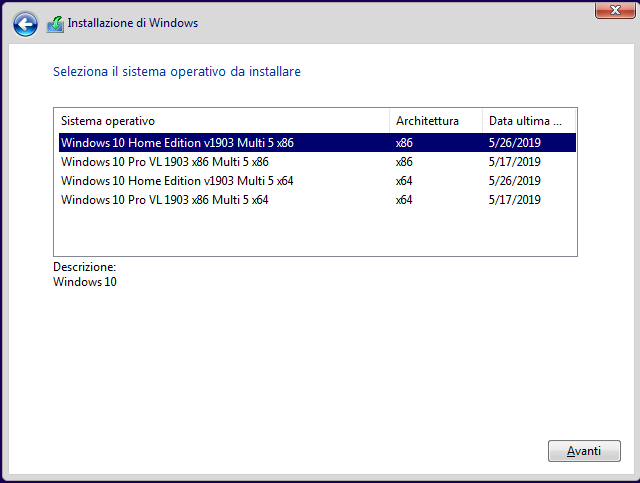Click the Architettura column header
Viewport: 640px width, 483px height.
coord(436,121)
